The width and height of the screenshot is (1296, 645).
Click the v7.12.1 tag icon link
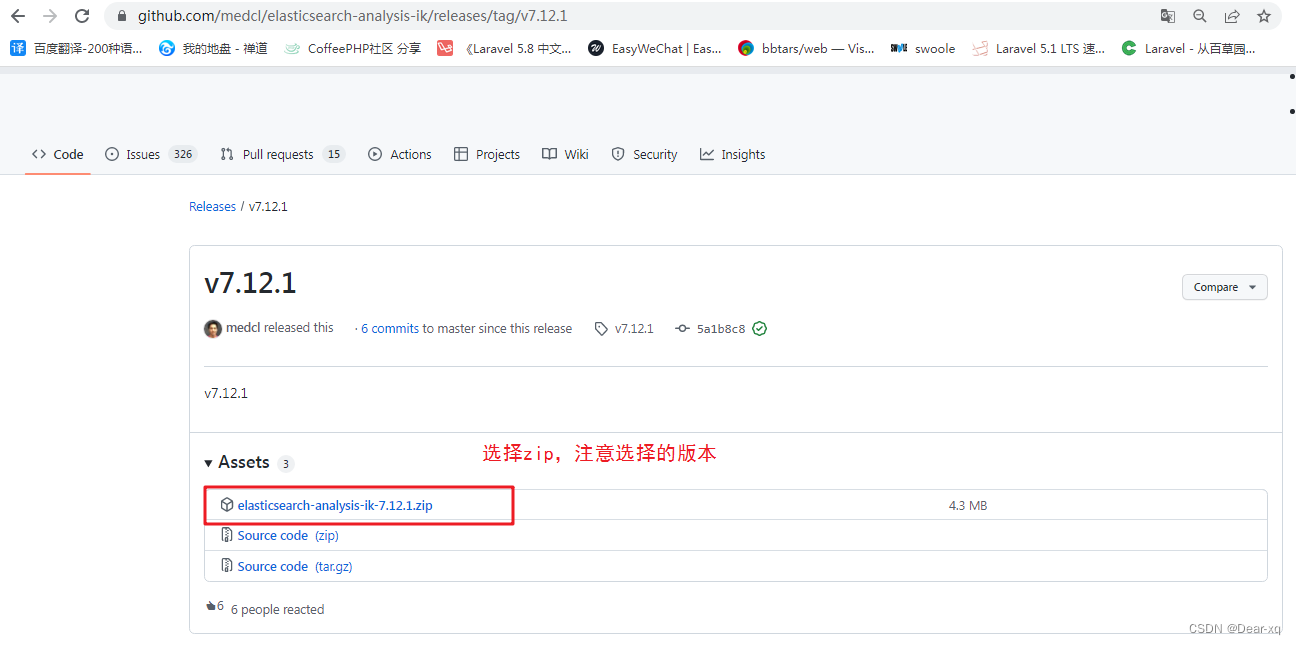pyautogui.click(x=624, y=328)
